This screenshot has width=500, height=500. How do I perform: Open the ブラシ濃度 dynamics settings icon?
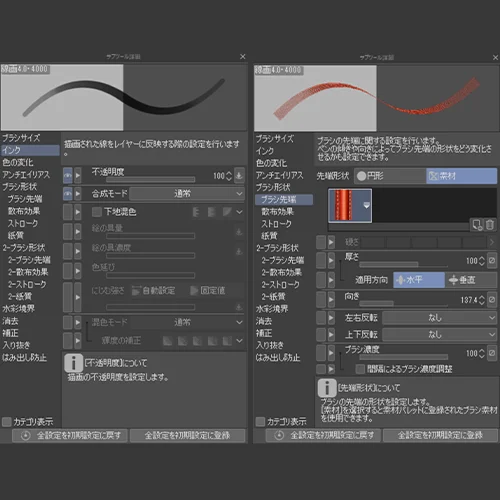pos(492,353)
